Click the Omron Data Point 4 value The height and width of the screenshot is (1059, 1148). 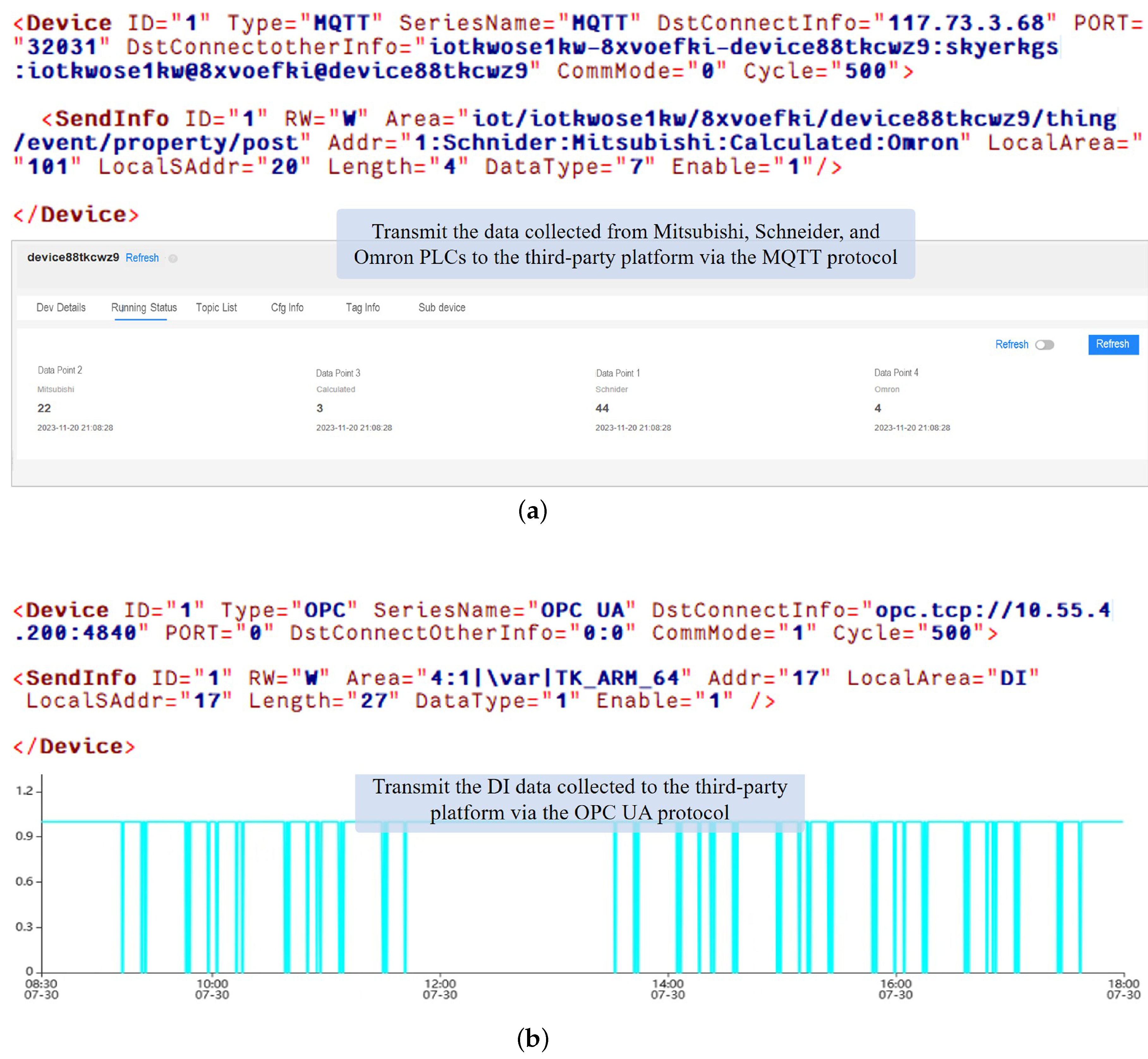click(x=878, y=408)
